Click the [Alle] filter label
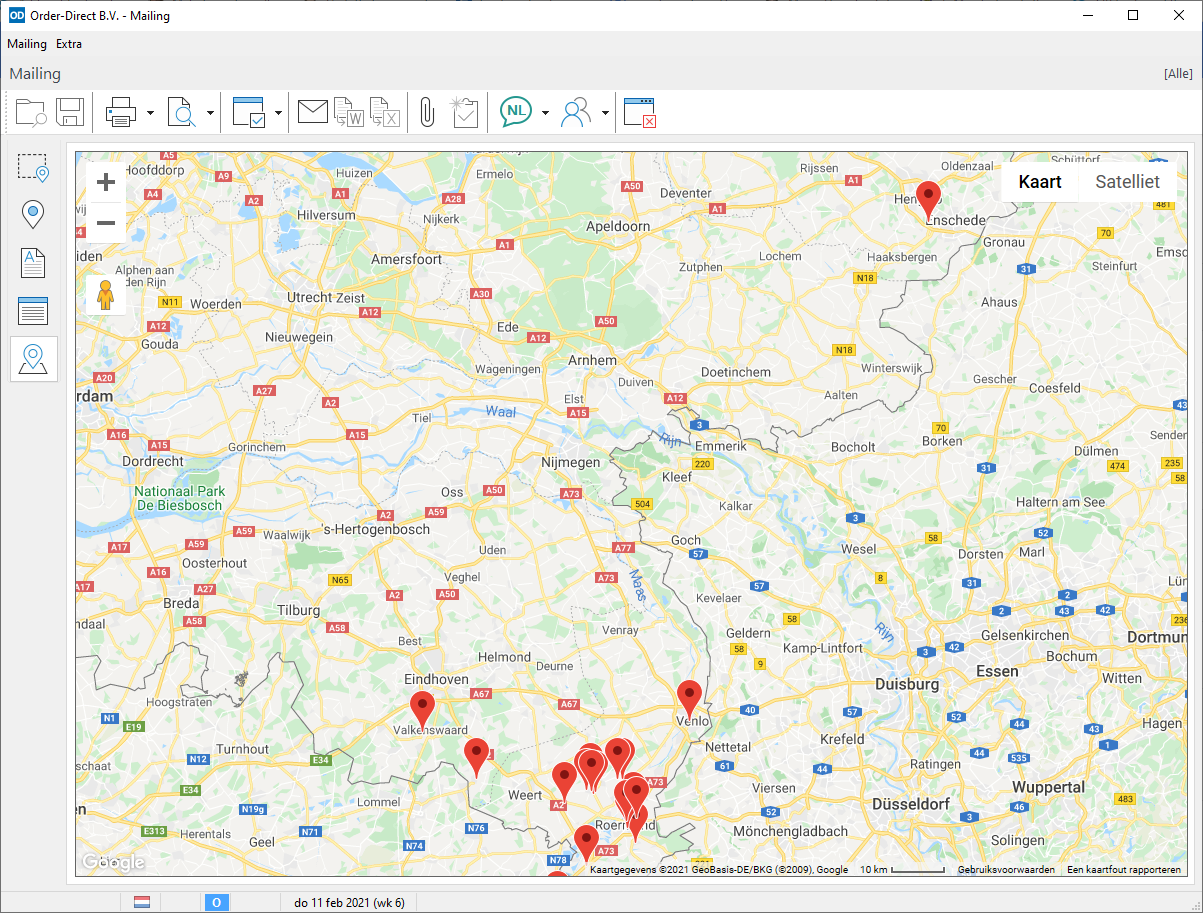Screen dimensions: 1203x913 tap(1178, 74)
